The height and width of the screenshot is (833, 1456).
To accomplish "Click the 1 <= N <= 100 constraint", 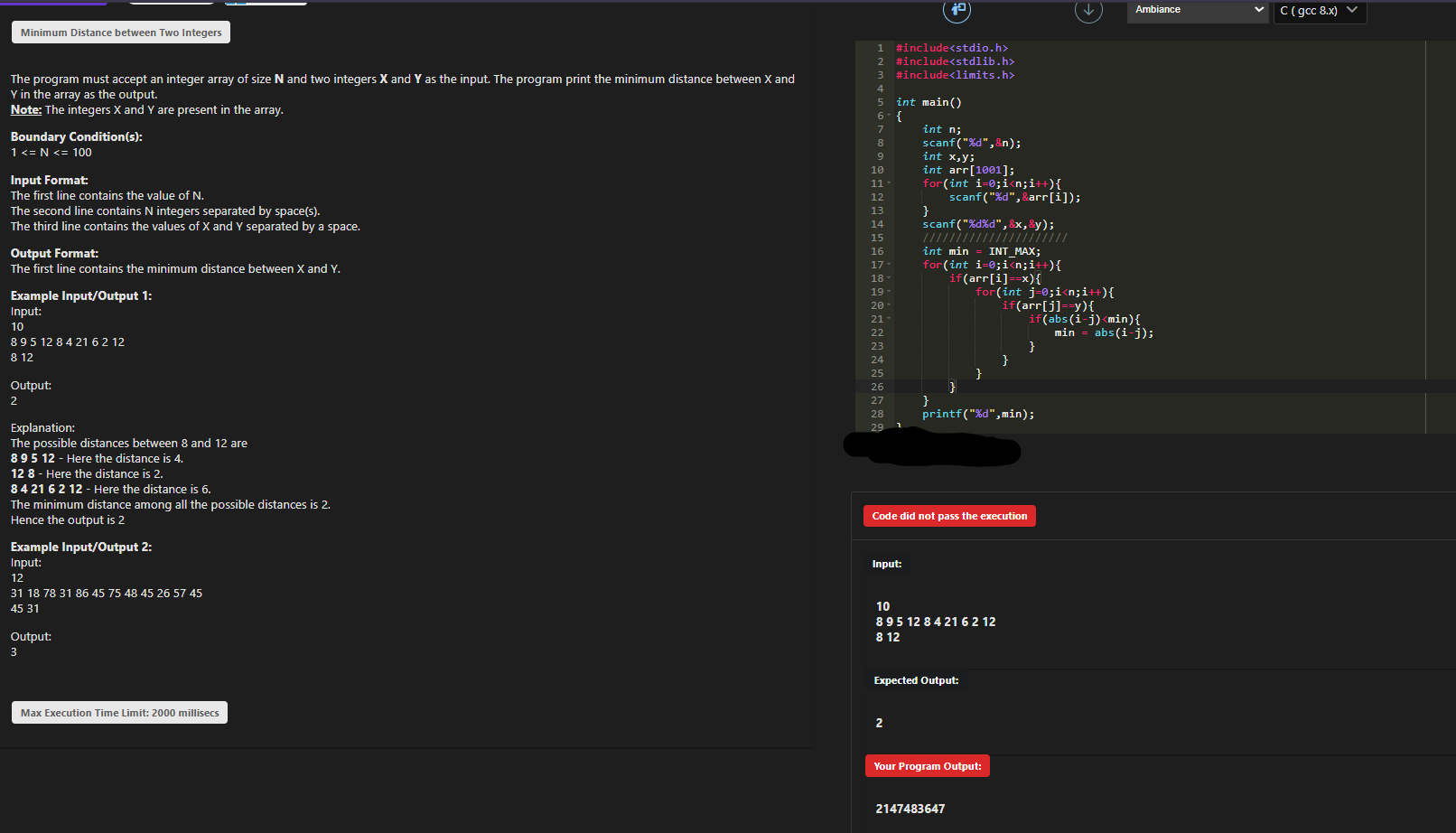I will point(51,152).
